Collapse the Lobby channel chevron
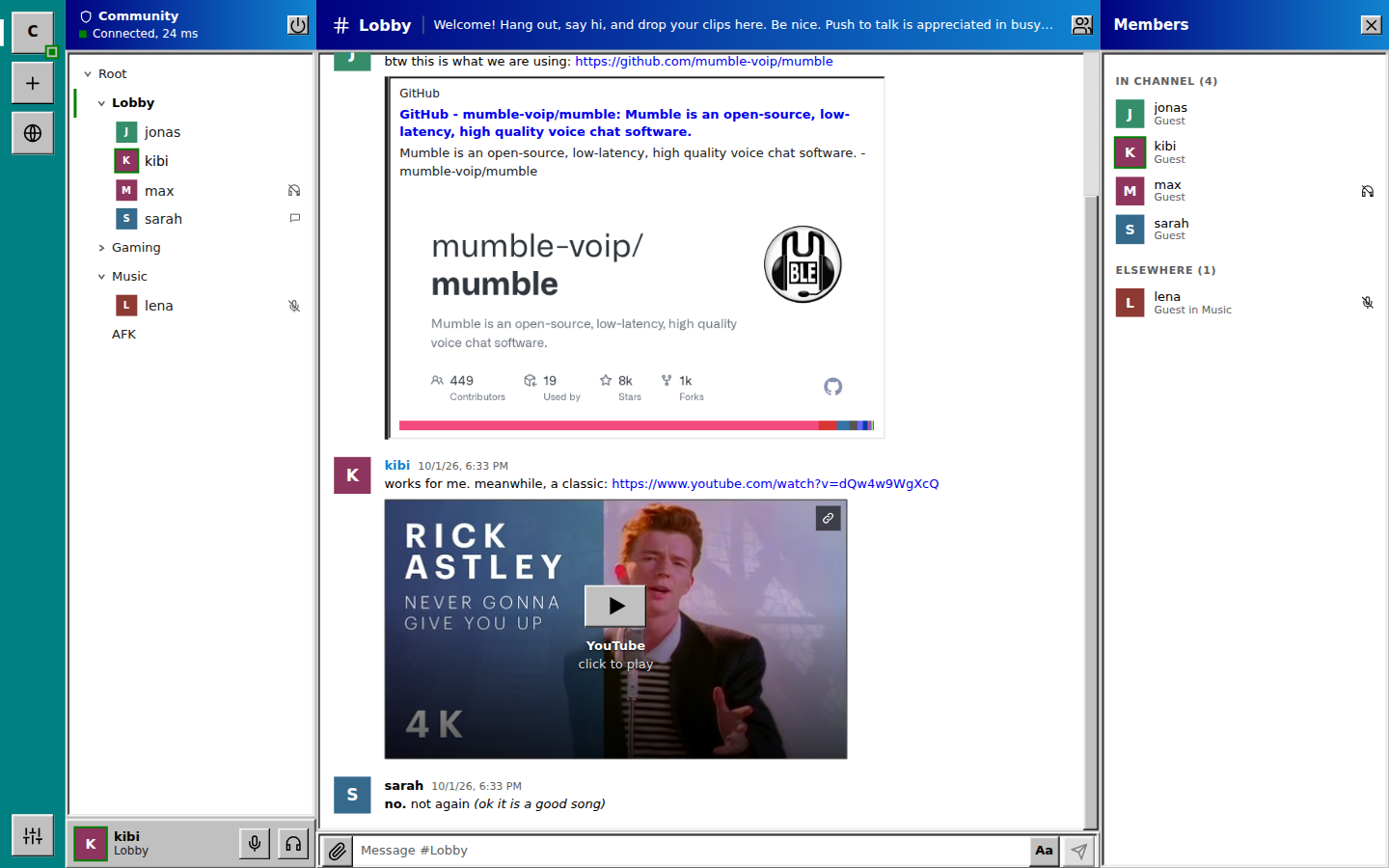Screen dimensions: 1389x868 click(101, 103)
